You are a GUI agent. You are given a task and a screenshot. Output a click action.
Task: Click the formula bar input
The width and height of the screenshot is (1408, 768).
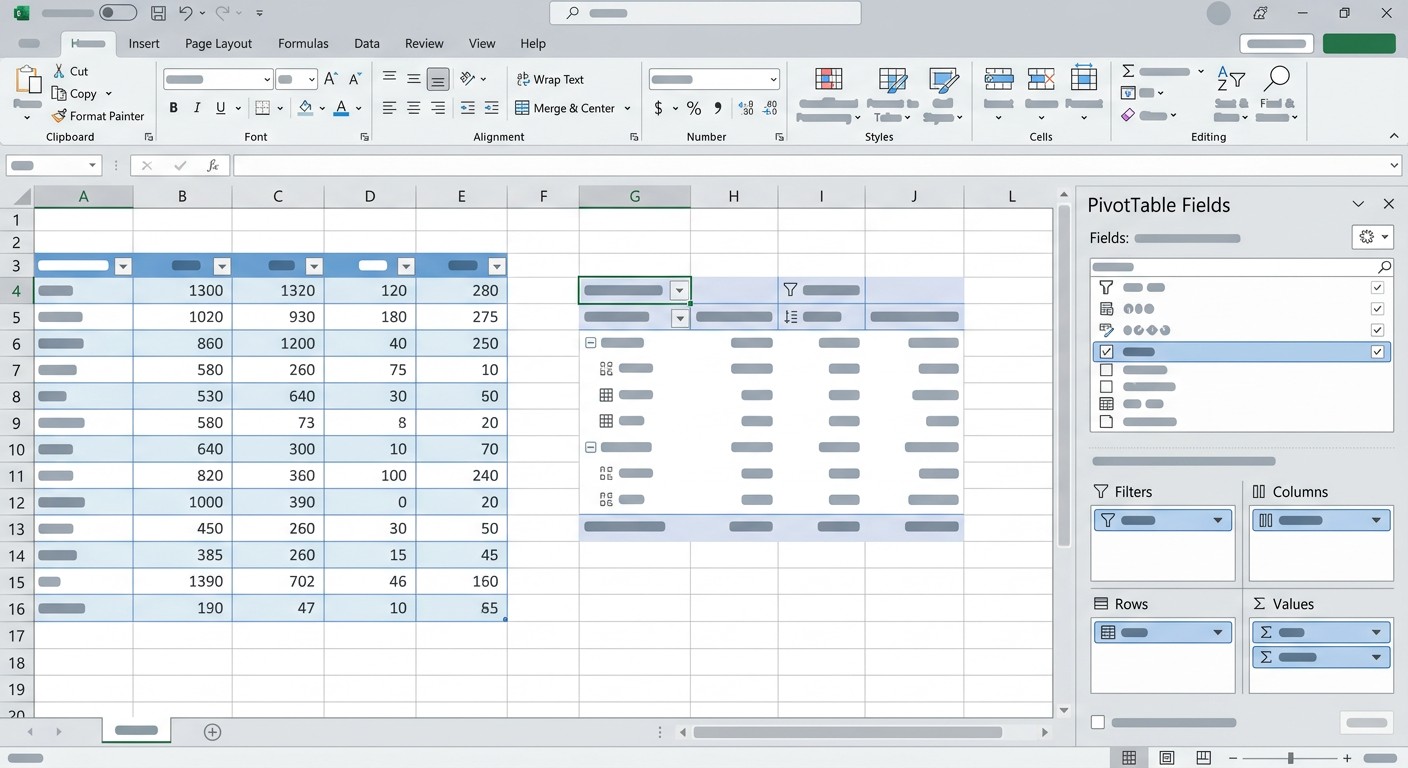pyautogui.click(x=811, y=166)
